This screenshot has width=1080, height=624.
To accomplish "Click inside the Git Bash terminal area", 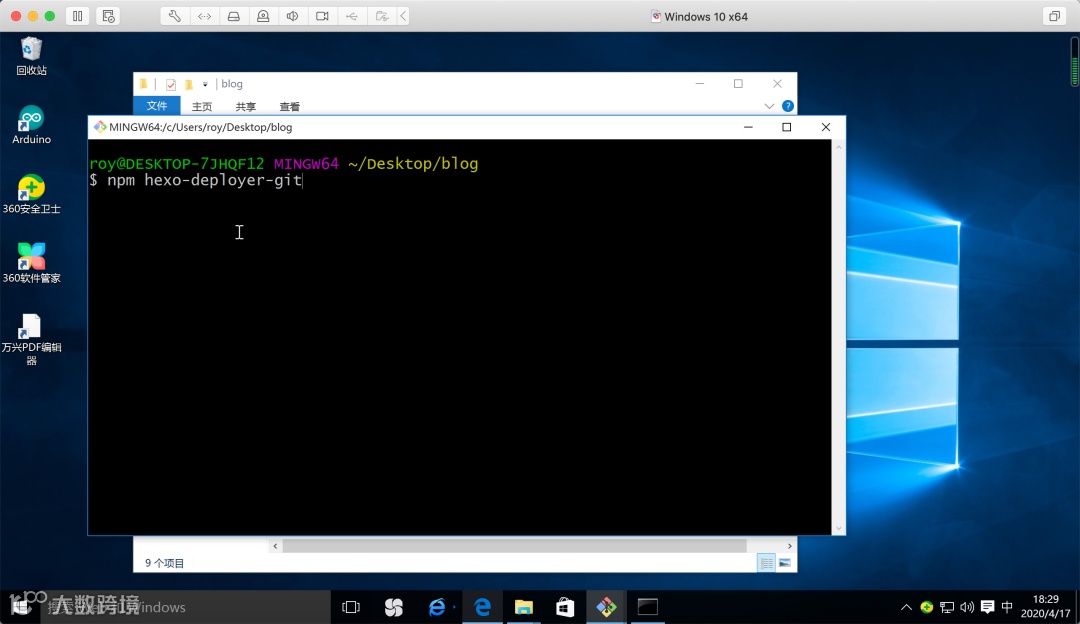I will [459, 337].
